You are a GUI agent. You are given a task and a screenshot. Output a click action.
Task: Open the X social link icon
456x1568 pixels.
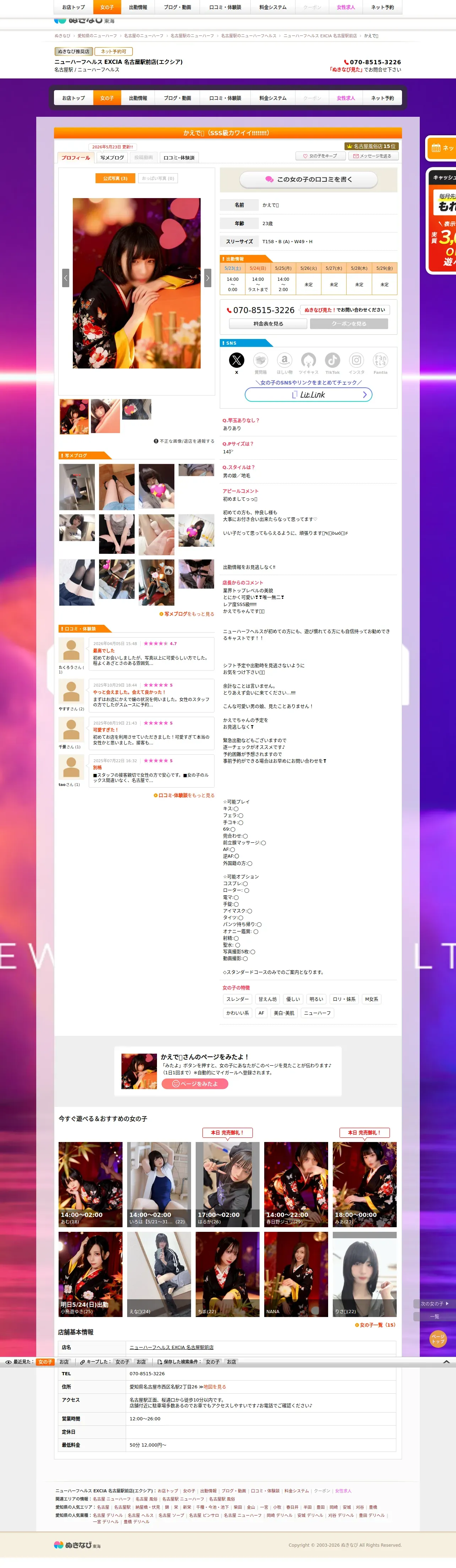[x=236, y=360]
